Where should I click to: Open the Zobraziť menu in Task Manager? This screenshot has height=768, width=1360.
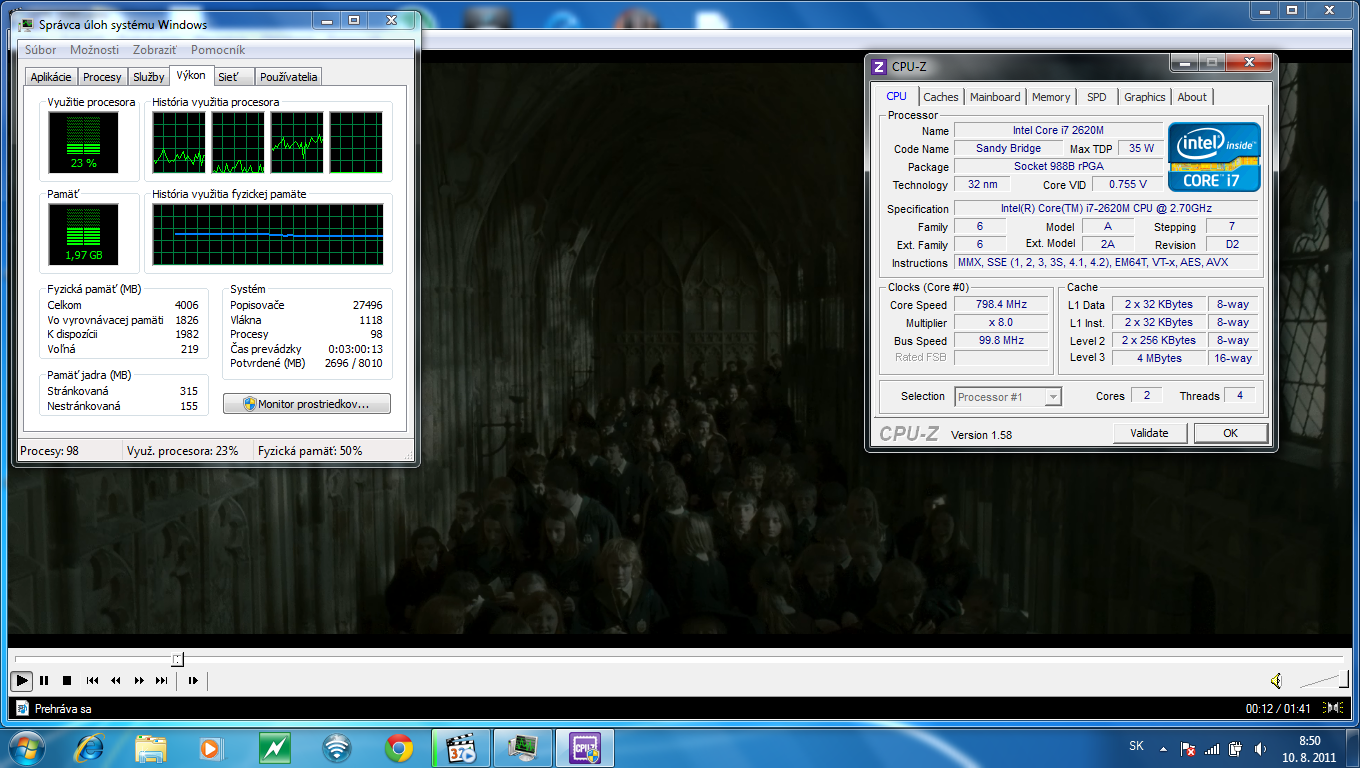(x=155, y=50)
